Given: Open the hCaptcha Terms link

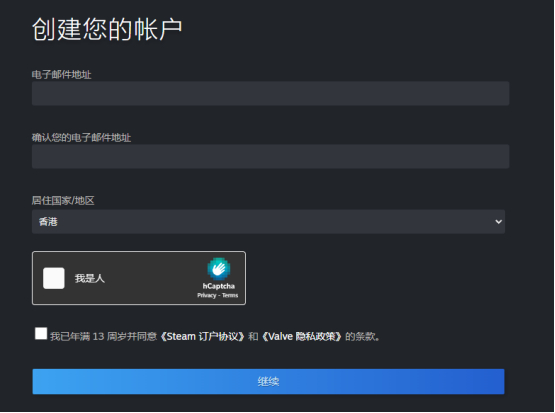Looking at the screenshot, I should coord(230,296).
